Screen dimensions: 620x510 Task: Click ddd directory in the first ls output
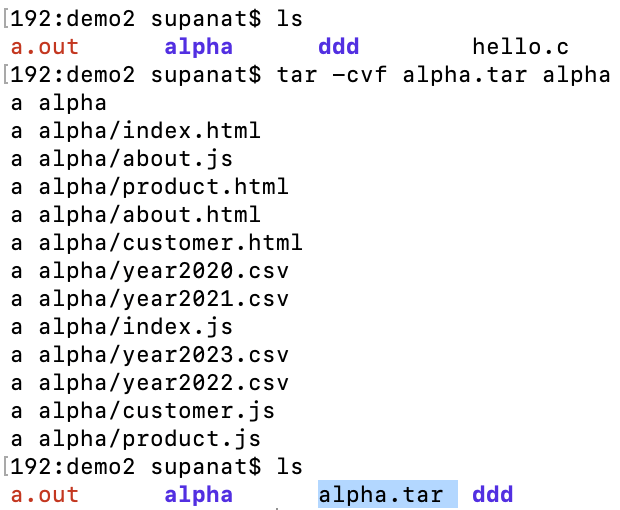pyautogui.click(x=338, y=46)
